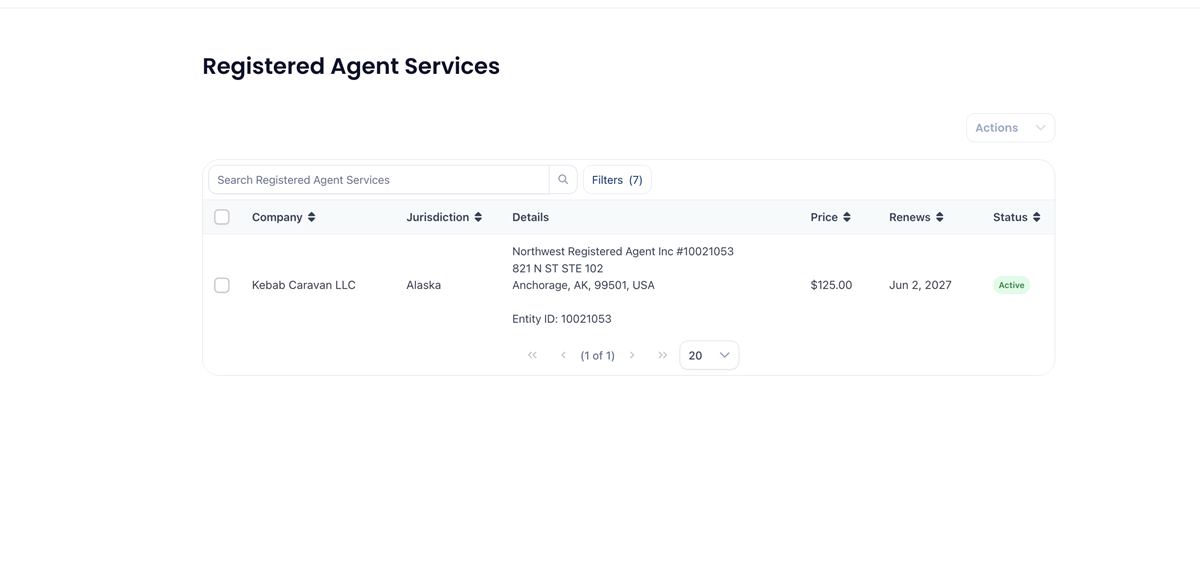The width and height of the screenshot is (1200, 580).
Task: Click the Active status badge
Action: (x=1011, y=285)
